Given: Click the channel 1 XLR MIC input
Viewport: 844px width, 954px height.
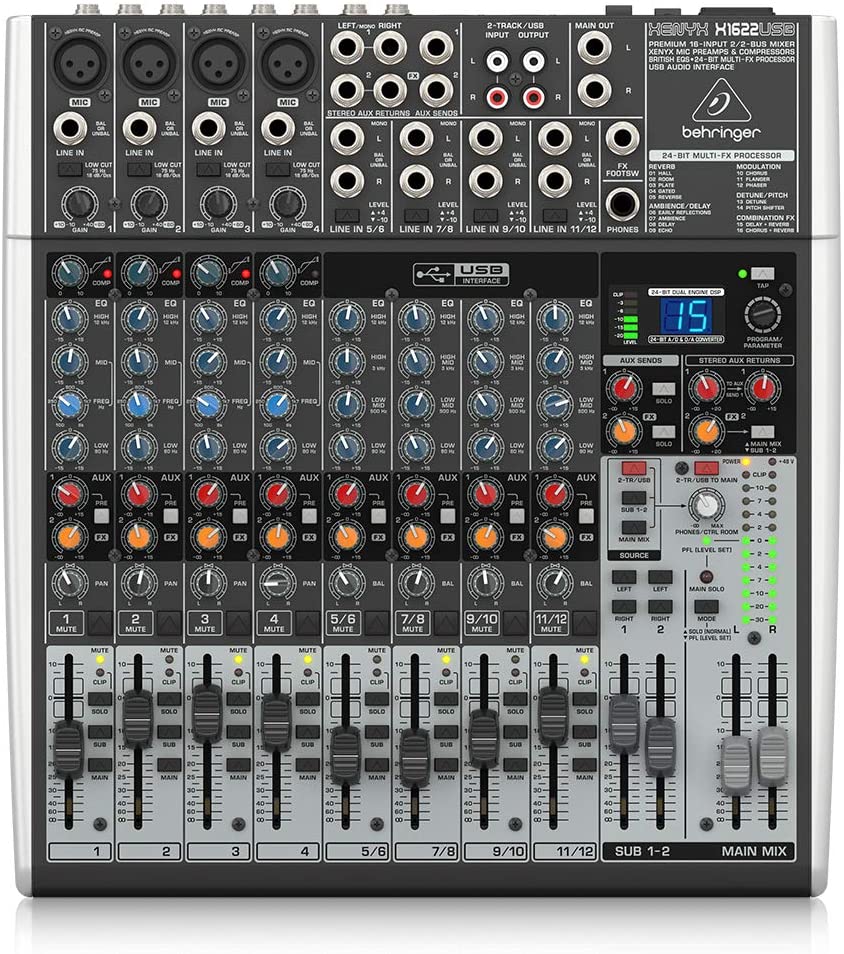Looking at the screenshot, I should [x=80, y=62].
